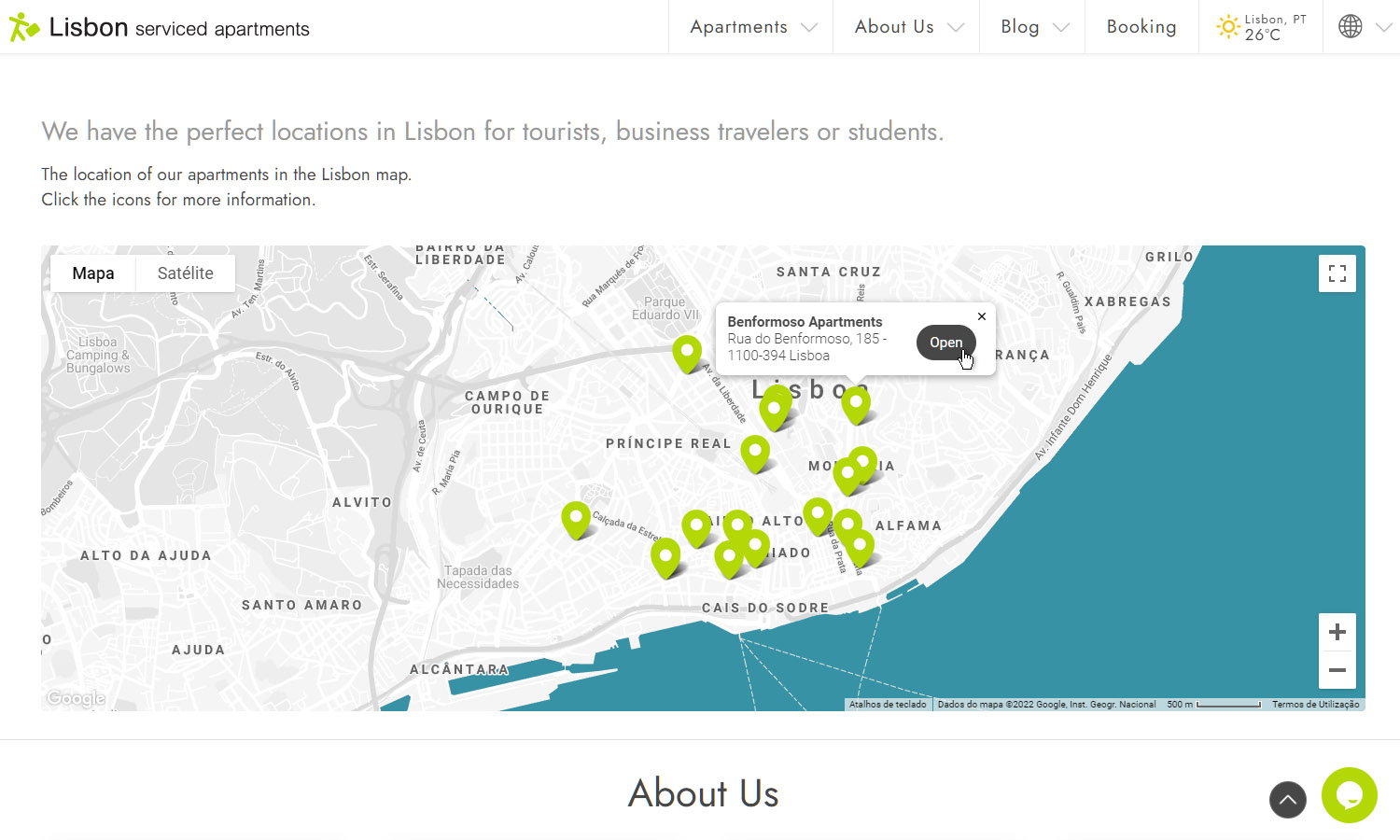Click the Atalhos de teclado map button
The height and width of the screenshot is (840, 1400).
click(888, 705)
